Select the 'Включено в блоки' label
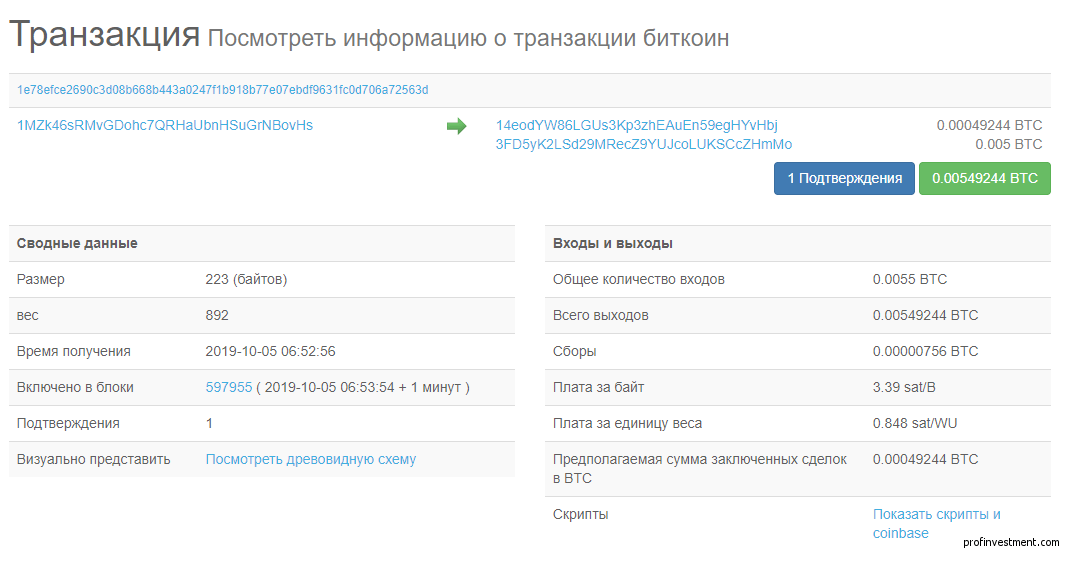Viewport: 1074px width, 563px height. pos(75,387)
